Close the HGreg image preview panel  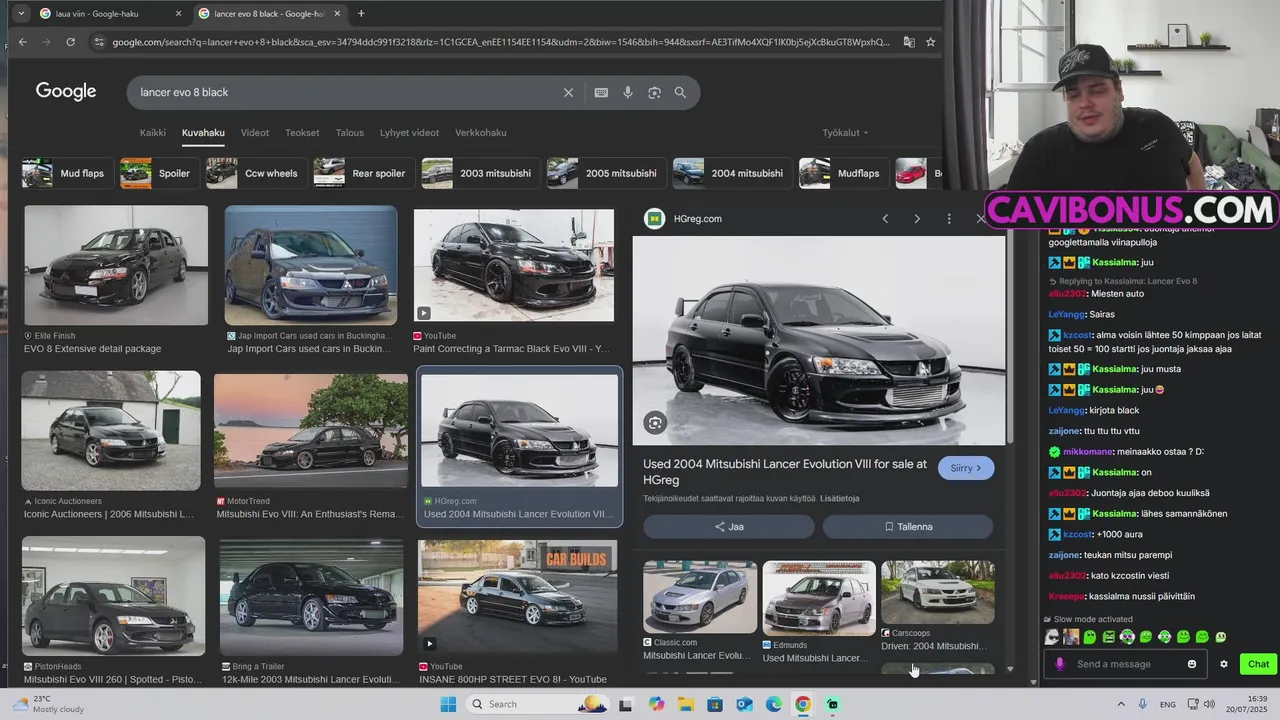click(x=980, y=219)
